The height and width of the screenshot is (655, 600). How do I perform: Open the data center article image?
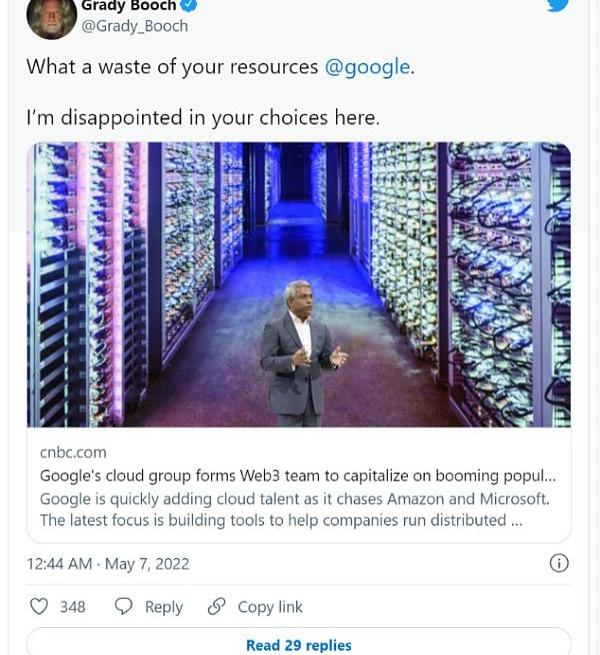coord(299,285)
